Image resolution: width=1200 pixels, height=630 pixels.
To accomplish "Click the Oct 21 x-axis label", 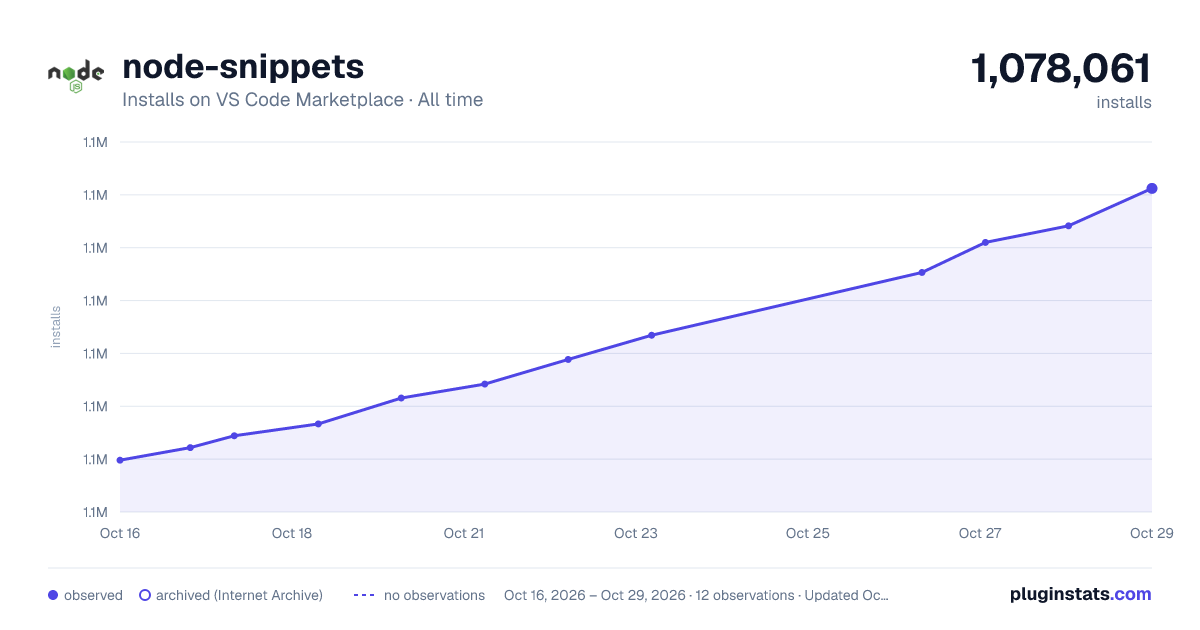I will 464,533.
